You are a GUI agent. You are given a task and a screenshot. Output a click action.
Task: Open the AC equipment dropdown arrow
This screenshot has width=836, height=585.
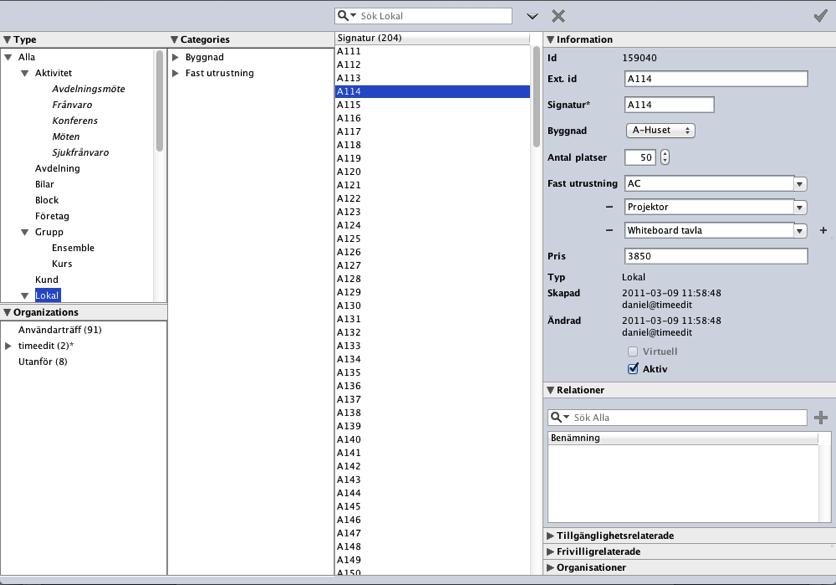[799, 184]
